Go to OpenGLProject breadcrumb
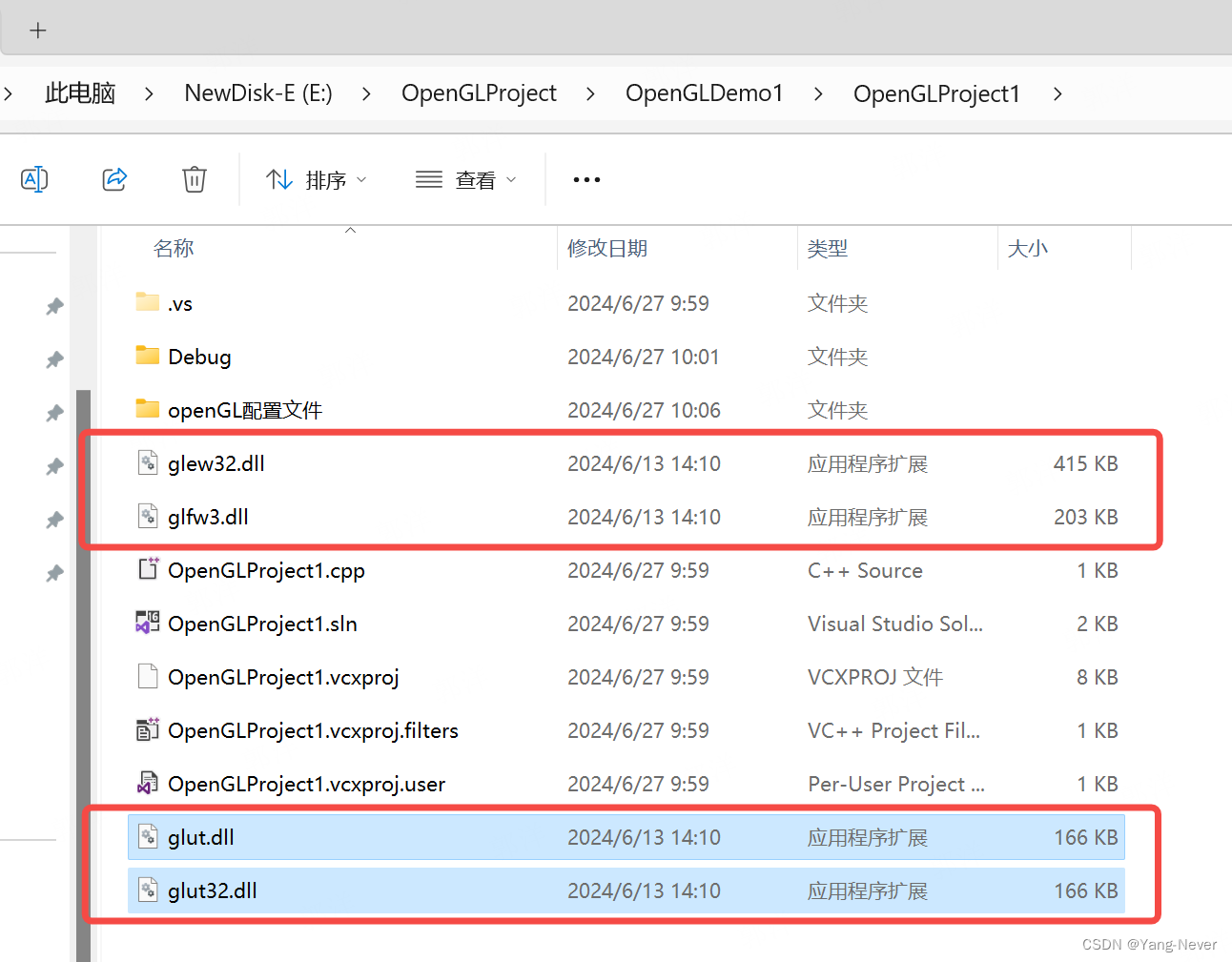The width and height of the screenshot is (1232, 962). click(x=479, y=93)
